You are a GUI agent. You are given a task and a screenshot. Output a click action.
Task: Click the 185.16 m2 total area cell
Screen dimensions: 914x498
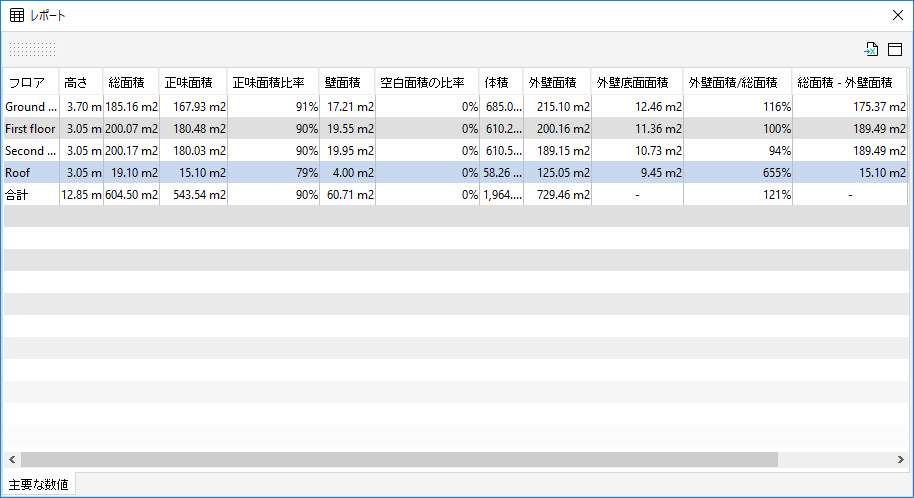point(131,107)
